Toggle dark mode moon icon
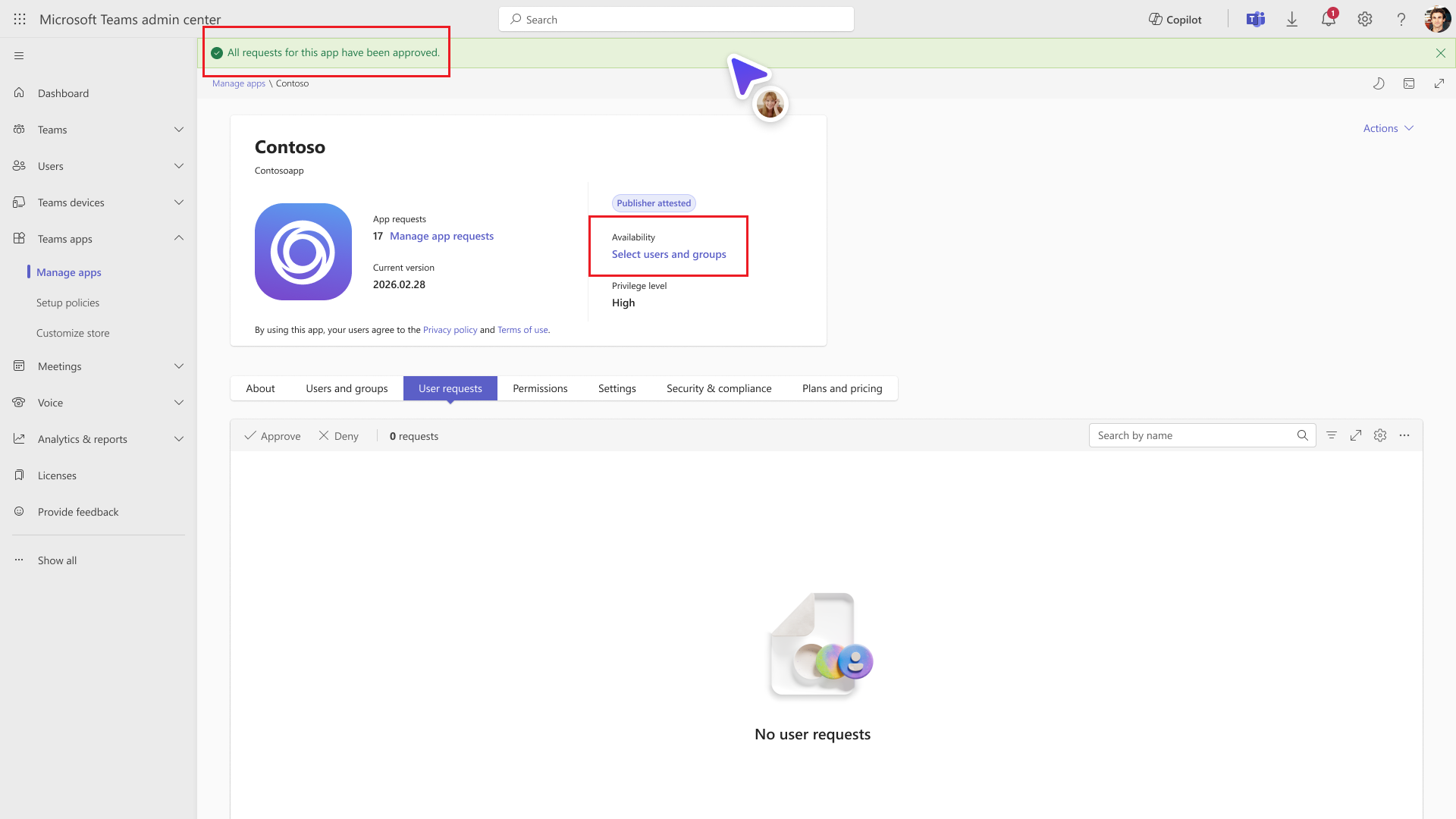 [x=1379, y=83]
